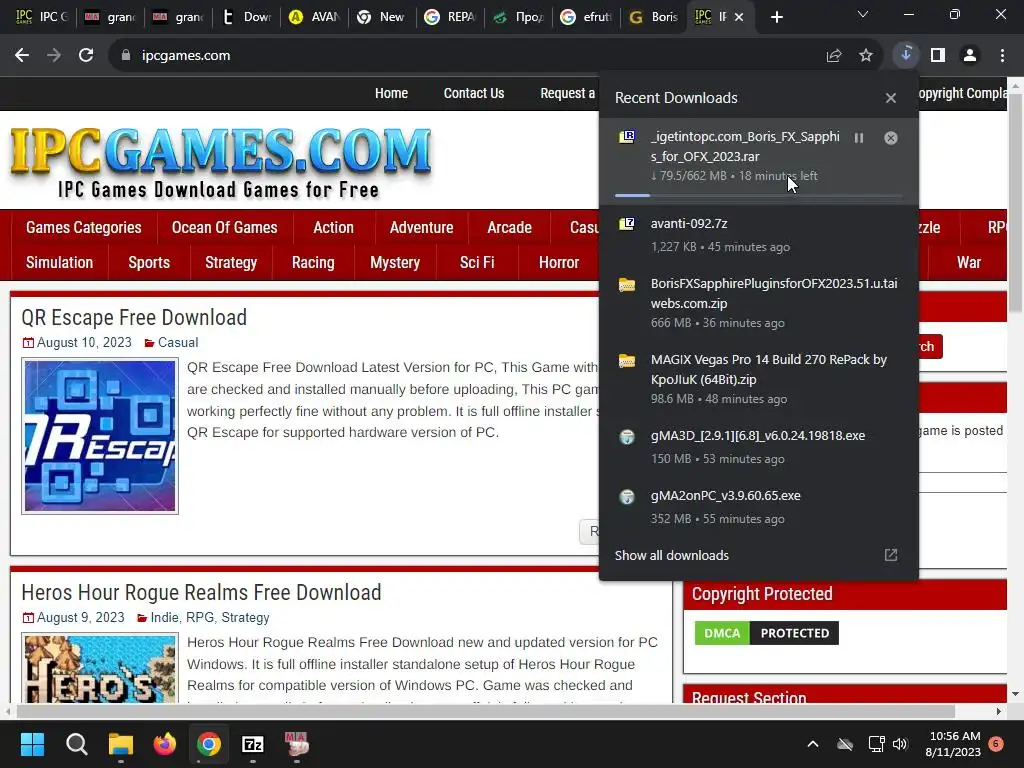Open Chrome three-dot menu
The image size is (1024, 768).
(x=1002, y=56)
